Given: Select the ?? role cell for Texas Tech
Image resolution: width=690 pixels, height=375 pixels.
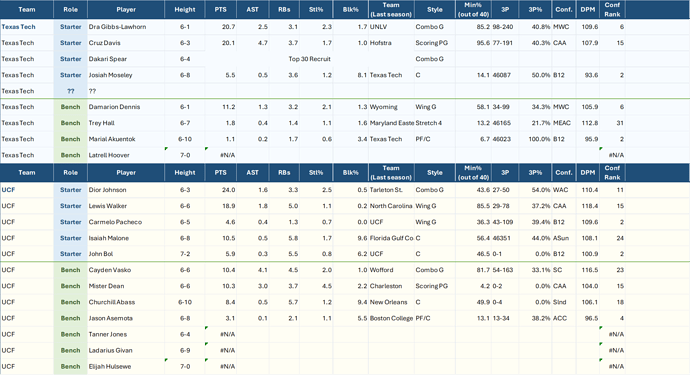Looking at the screenshot, I should pos(70,91).
